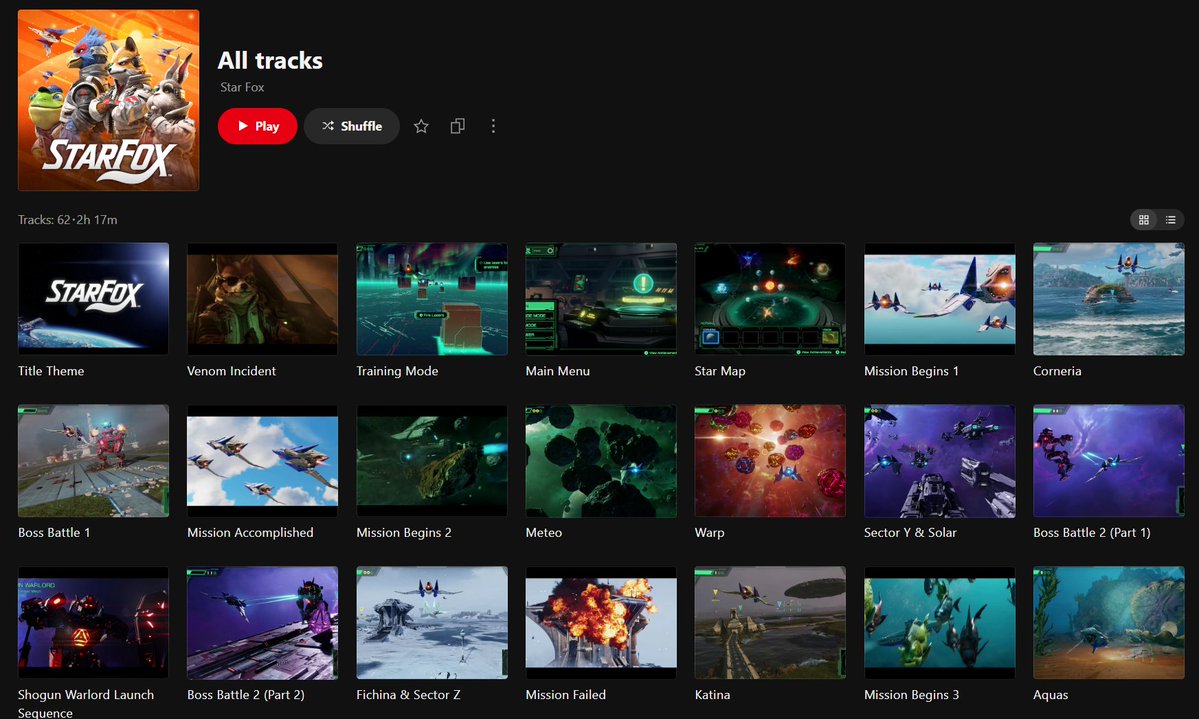1199x719 pixels.
Task: Click the 'Meteo' track title
Action: coord(544,532)
